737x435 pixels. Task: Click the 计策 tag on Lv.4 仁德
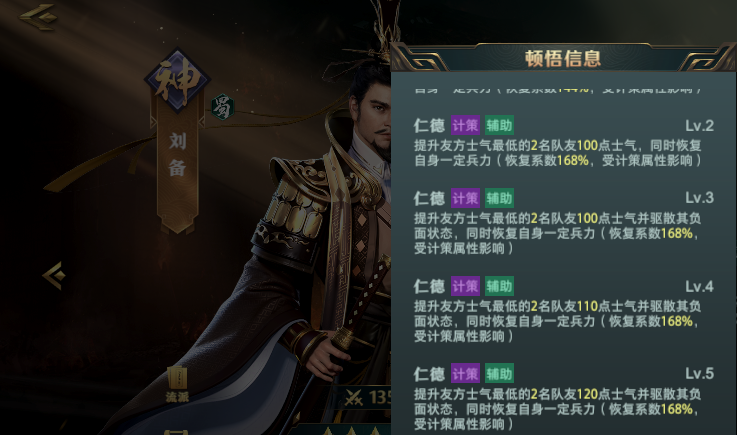point(465,286)
